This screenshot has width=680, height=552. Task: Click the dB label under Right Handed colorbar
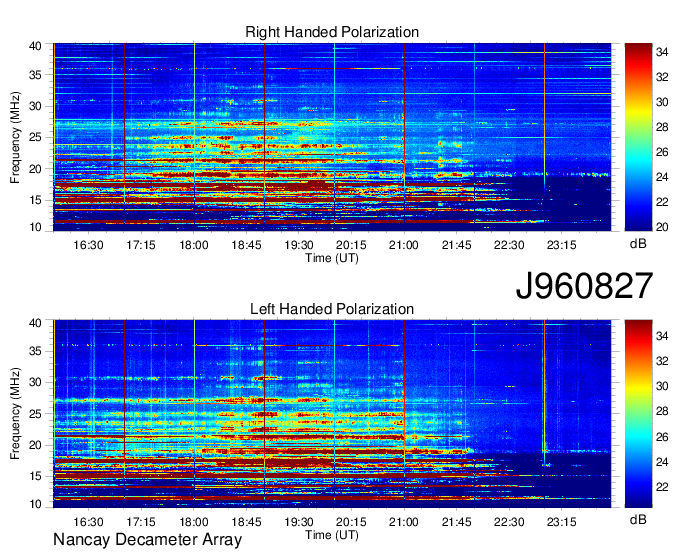tap(638, 244)
